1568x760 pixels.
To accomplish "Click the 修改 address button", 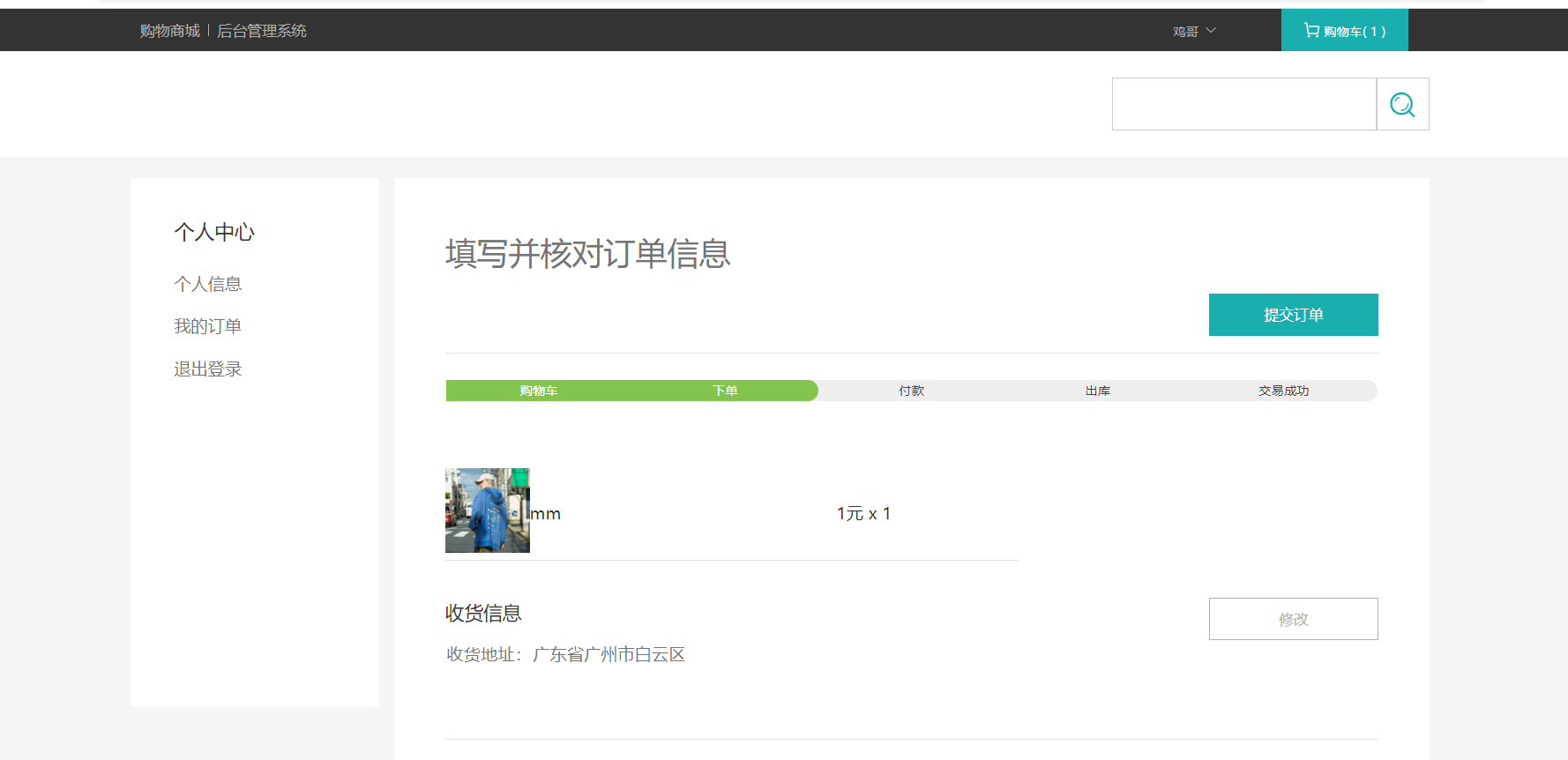I will click(x=1293, y=619).
